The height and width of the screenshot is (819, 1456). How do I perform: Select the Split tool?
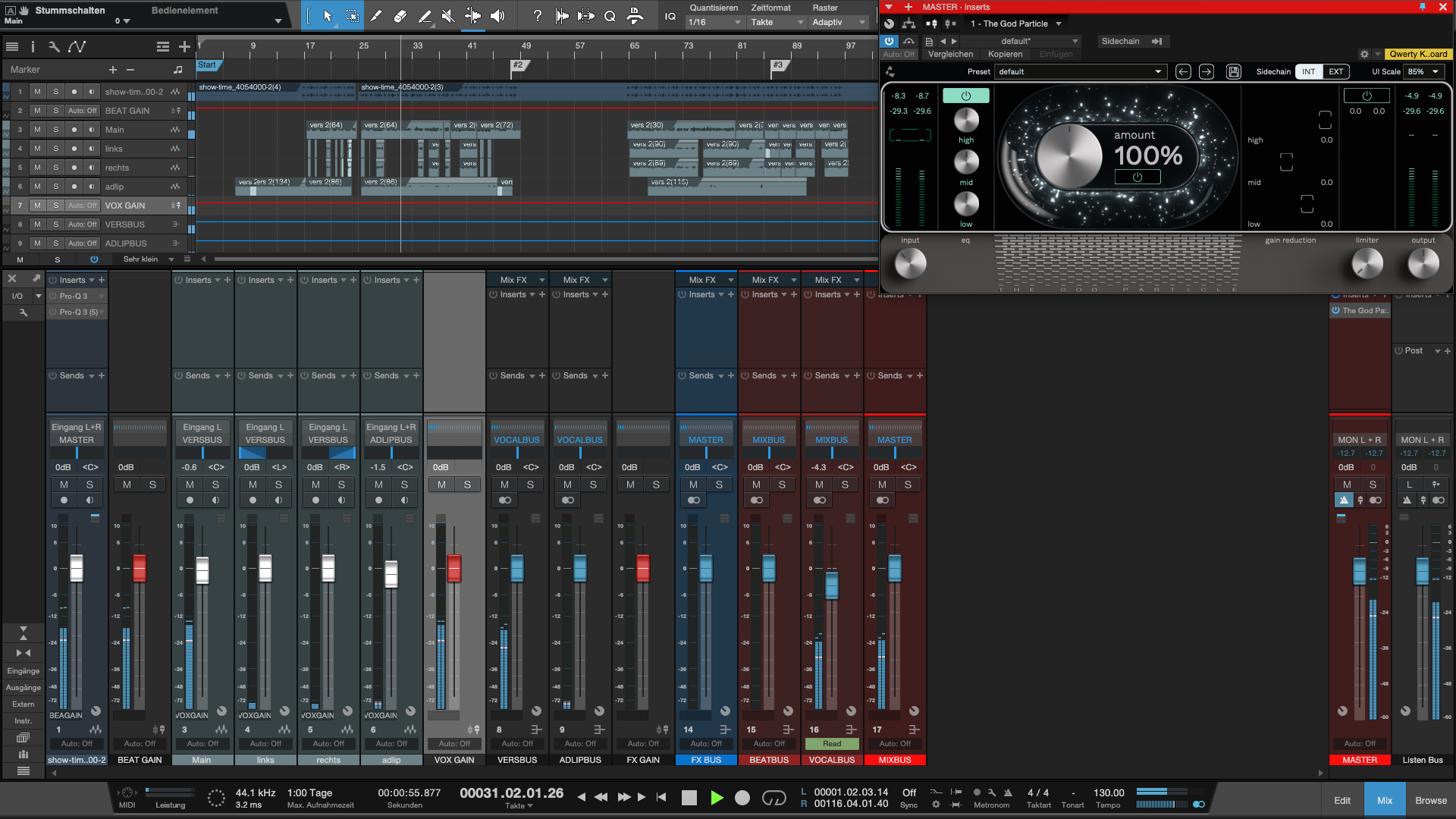(x=376, y=16)
